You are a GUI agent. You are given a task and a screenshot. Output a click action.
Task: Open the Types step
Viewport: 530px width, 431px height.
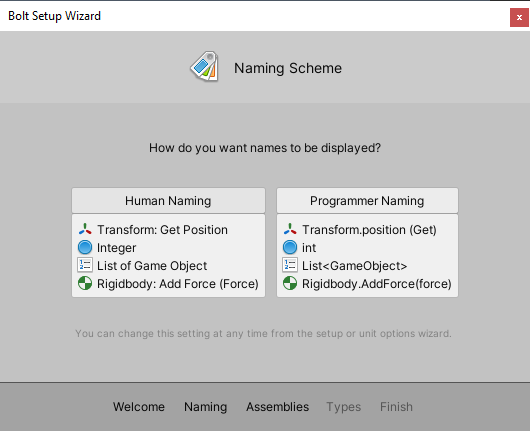pos(343,407)
